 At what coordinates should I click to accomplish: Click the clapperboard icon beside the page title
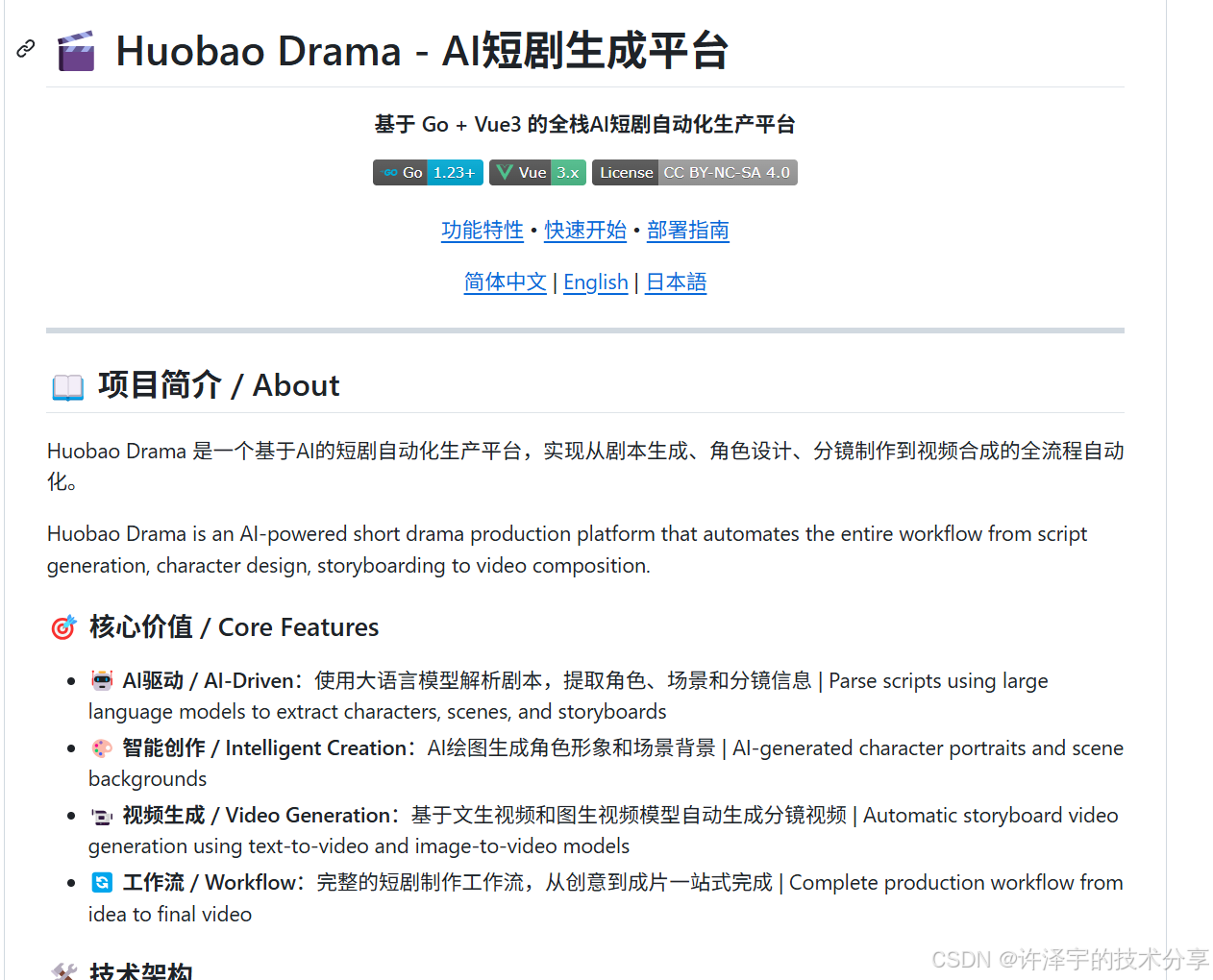coord(75,50)
